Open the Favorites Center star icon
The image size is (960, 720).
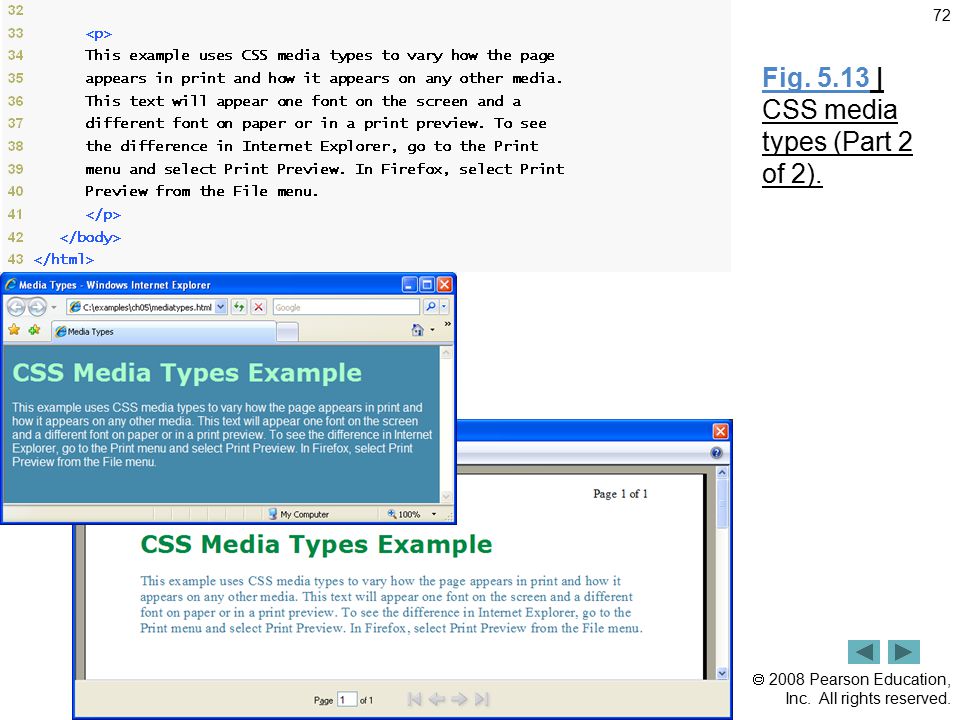(x=14, y=331)
